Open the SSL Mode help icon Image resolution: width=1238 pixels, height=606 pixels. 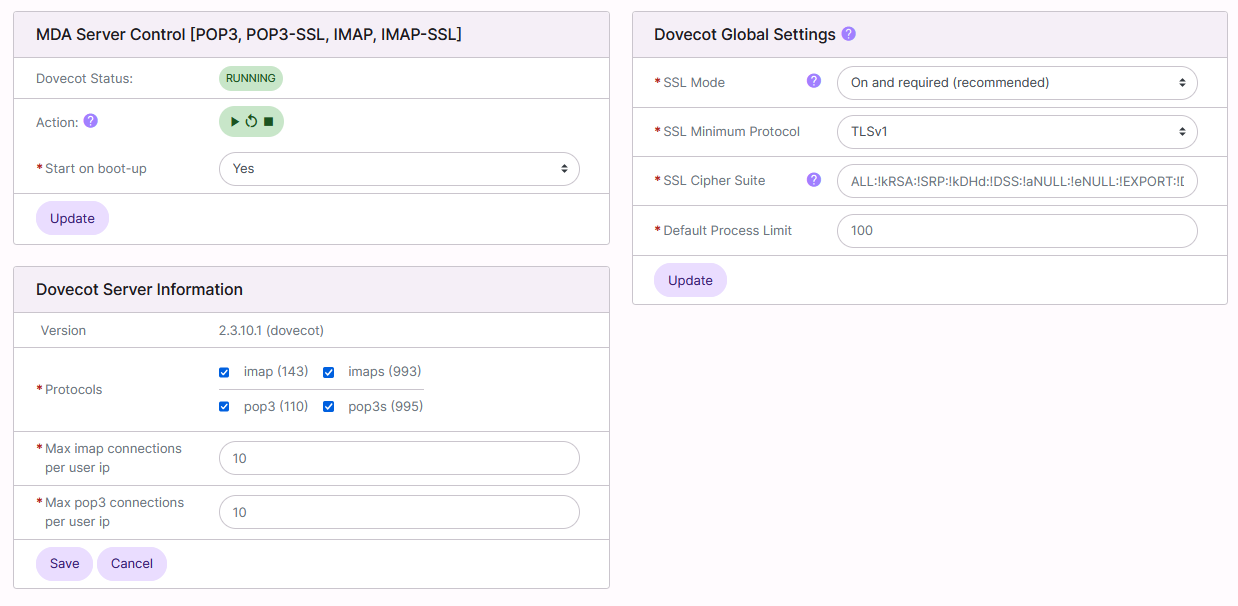pos(813,81)
